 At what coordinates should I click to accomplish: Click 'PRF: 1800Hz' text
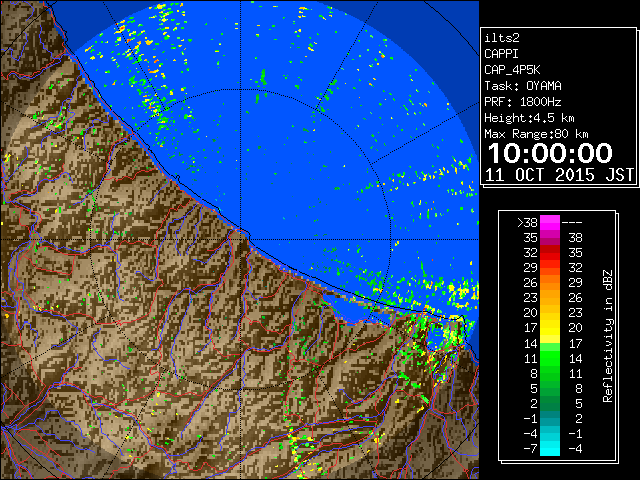pos(523,102)
